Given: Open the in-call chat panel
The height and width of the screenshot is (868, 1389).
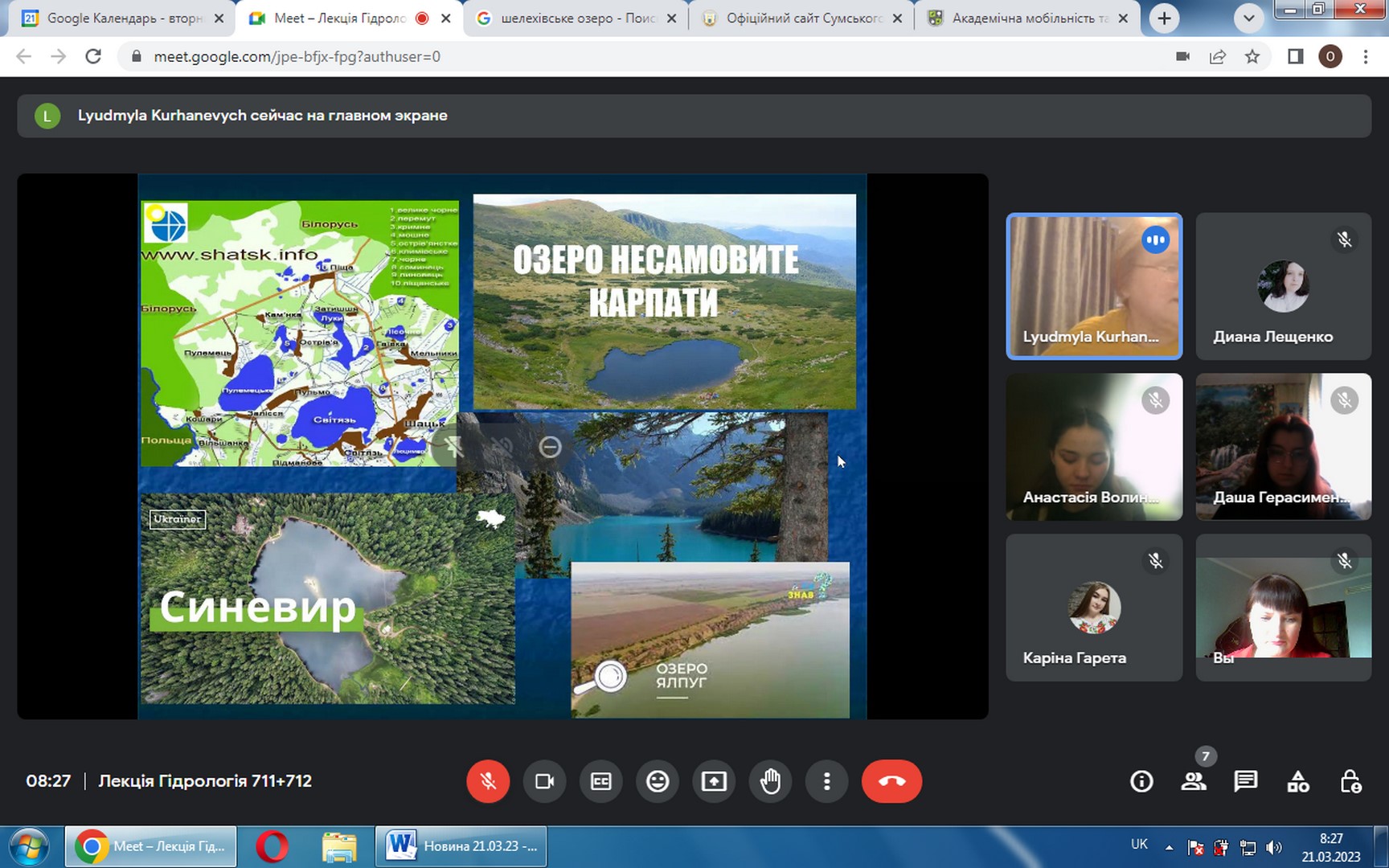Looking at the screenshot, I should point(1246,781).
